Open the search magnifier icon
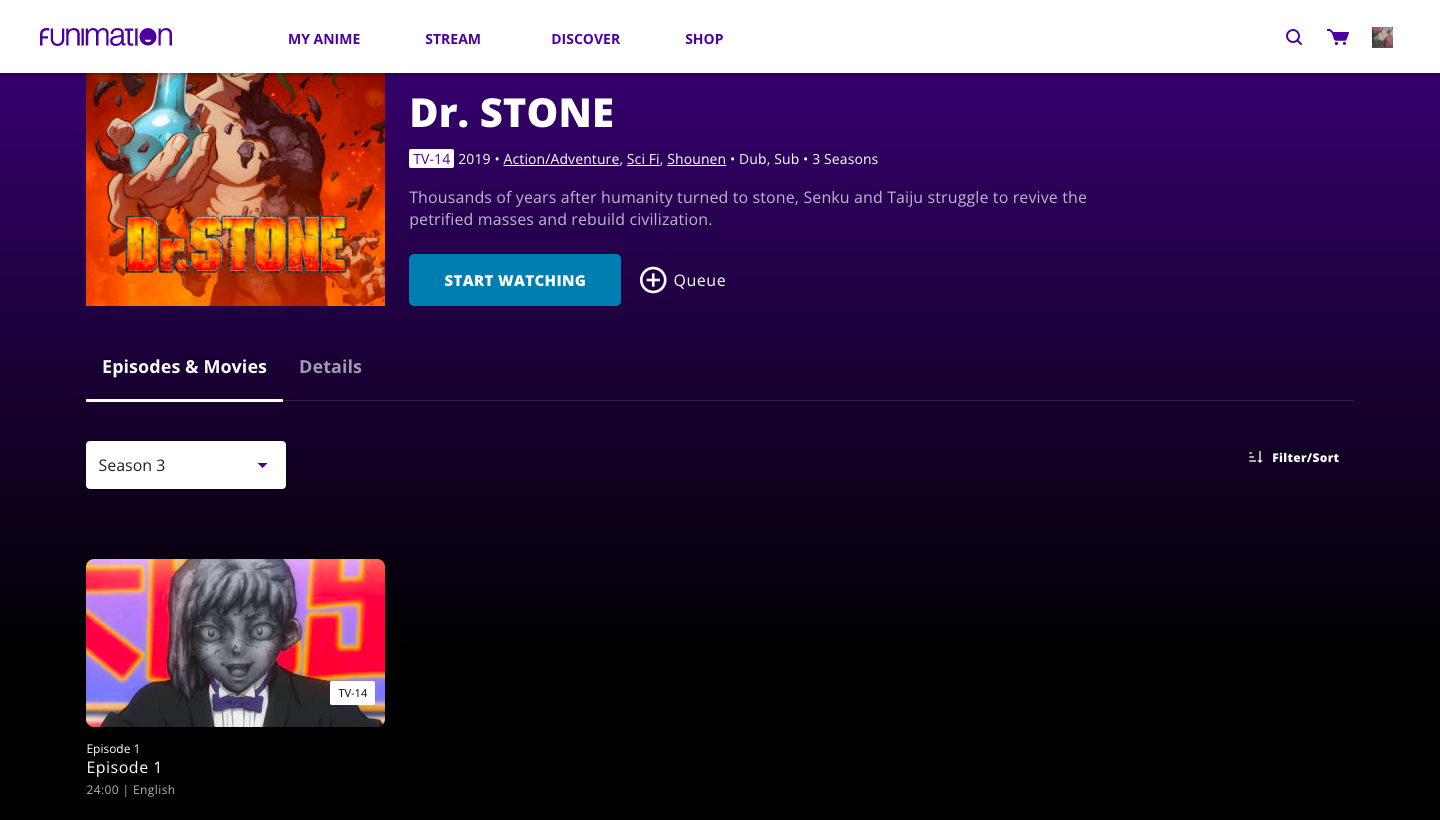 pos(1294,38)
